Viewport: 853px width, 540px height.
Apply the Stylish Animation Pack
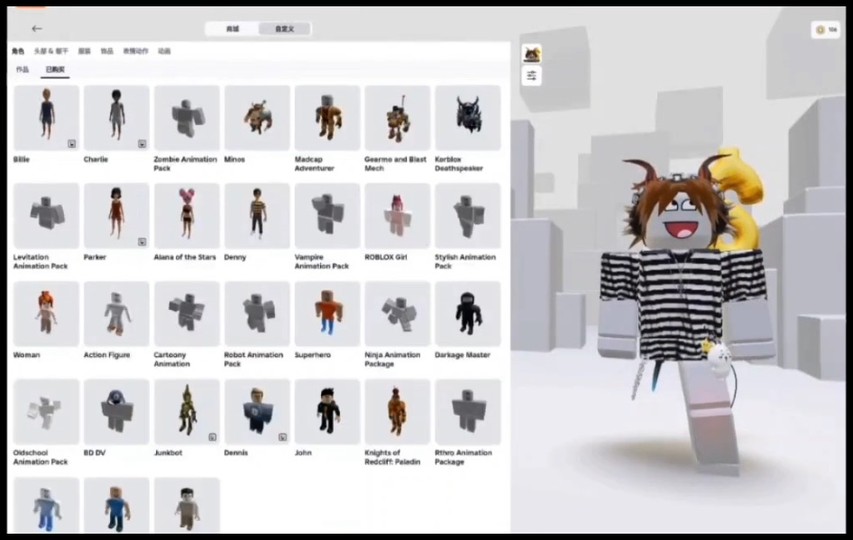click(468, 216)
